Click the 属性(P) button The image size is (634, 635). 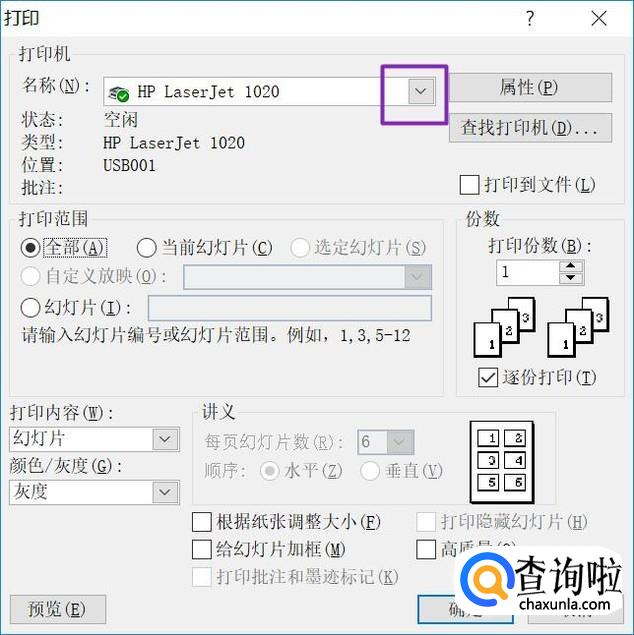click(x=530, y=87)
